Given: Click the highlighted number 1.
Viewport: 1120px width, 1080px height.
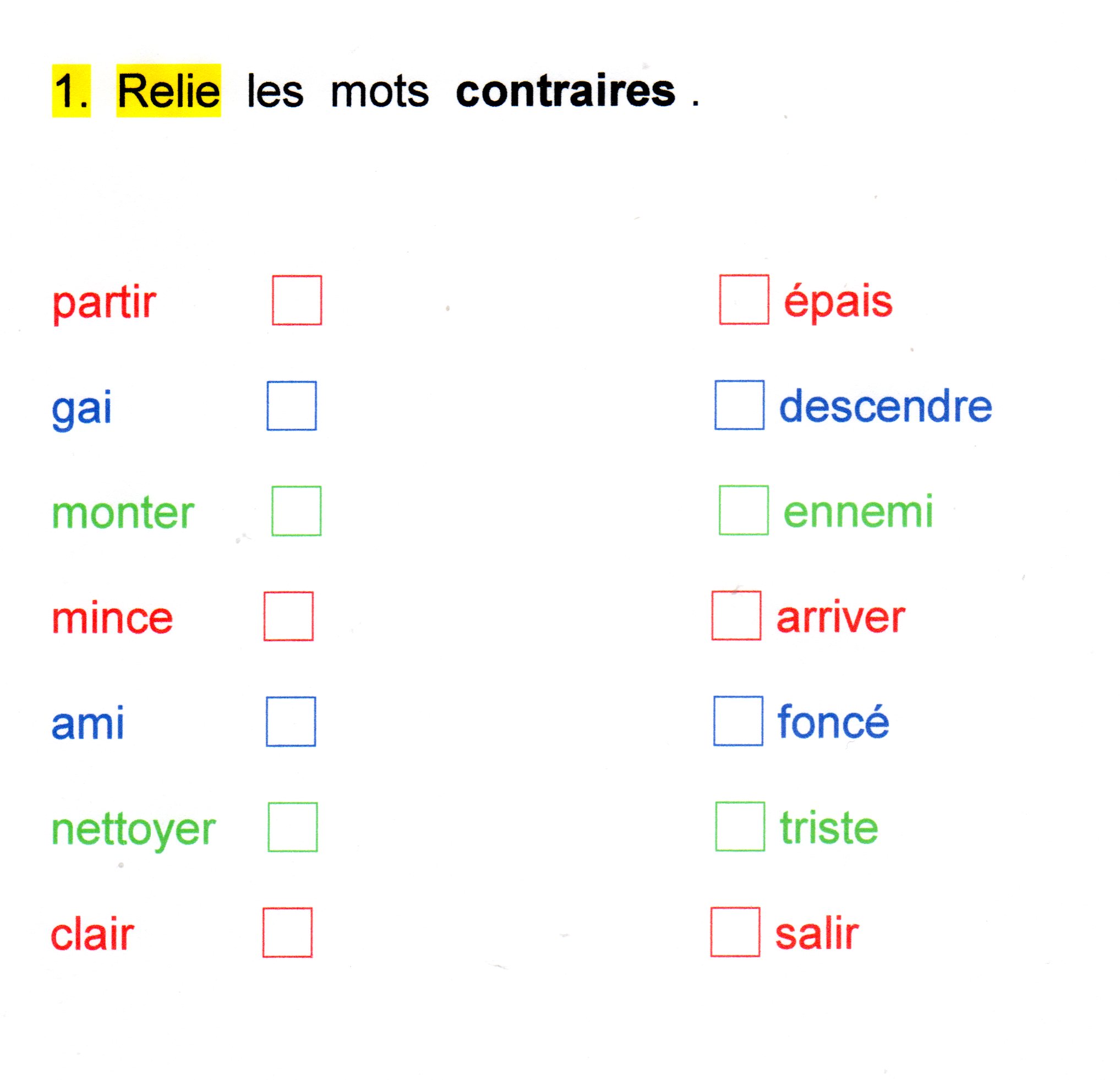Looking at the screenshot, I should pyautogui.click(x=71, y=91).
